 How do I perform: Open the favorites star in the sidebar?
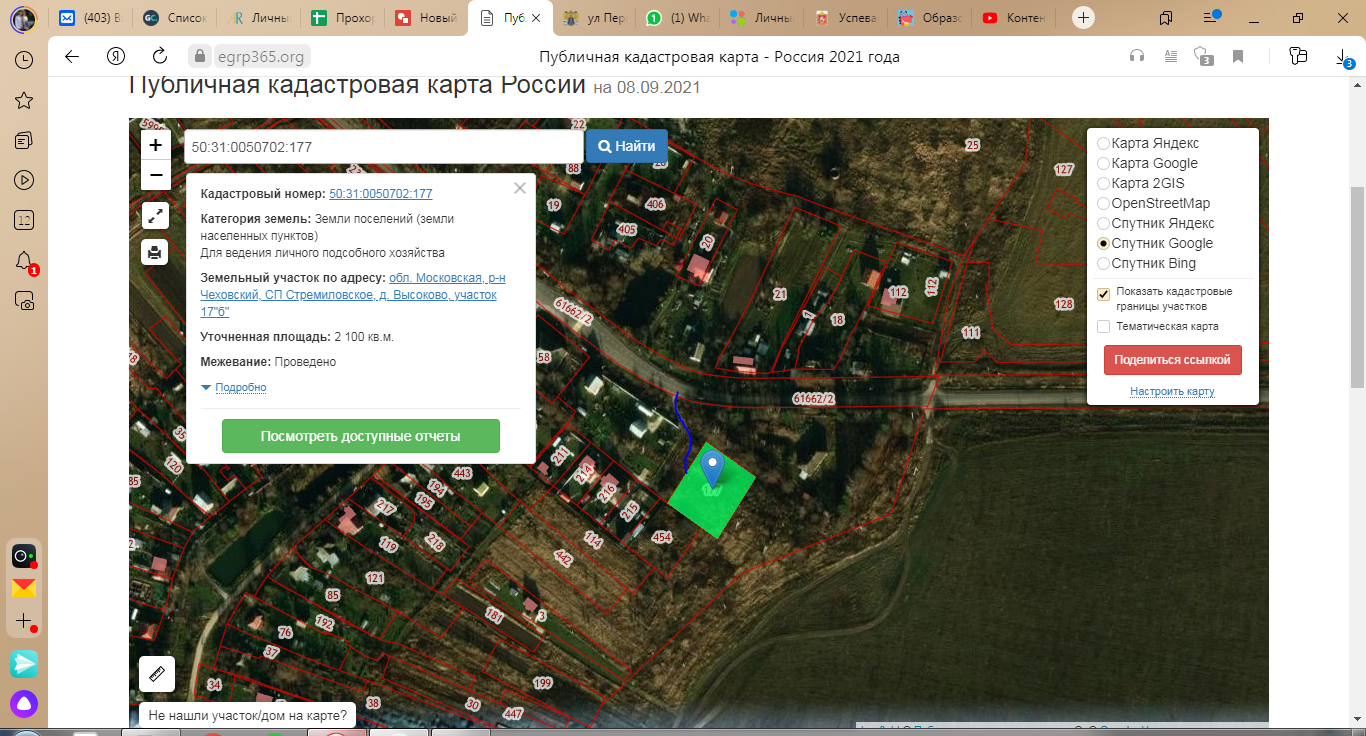coord(24,100)
